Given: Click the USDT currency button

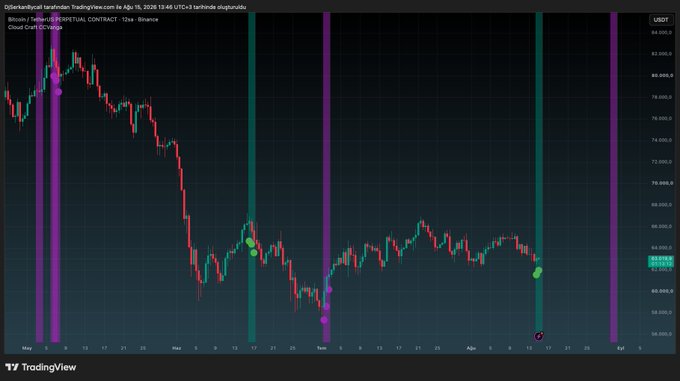Looking at the screenshot, I should tap(660, 20).
